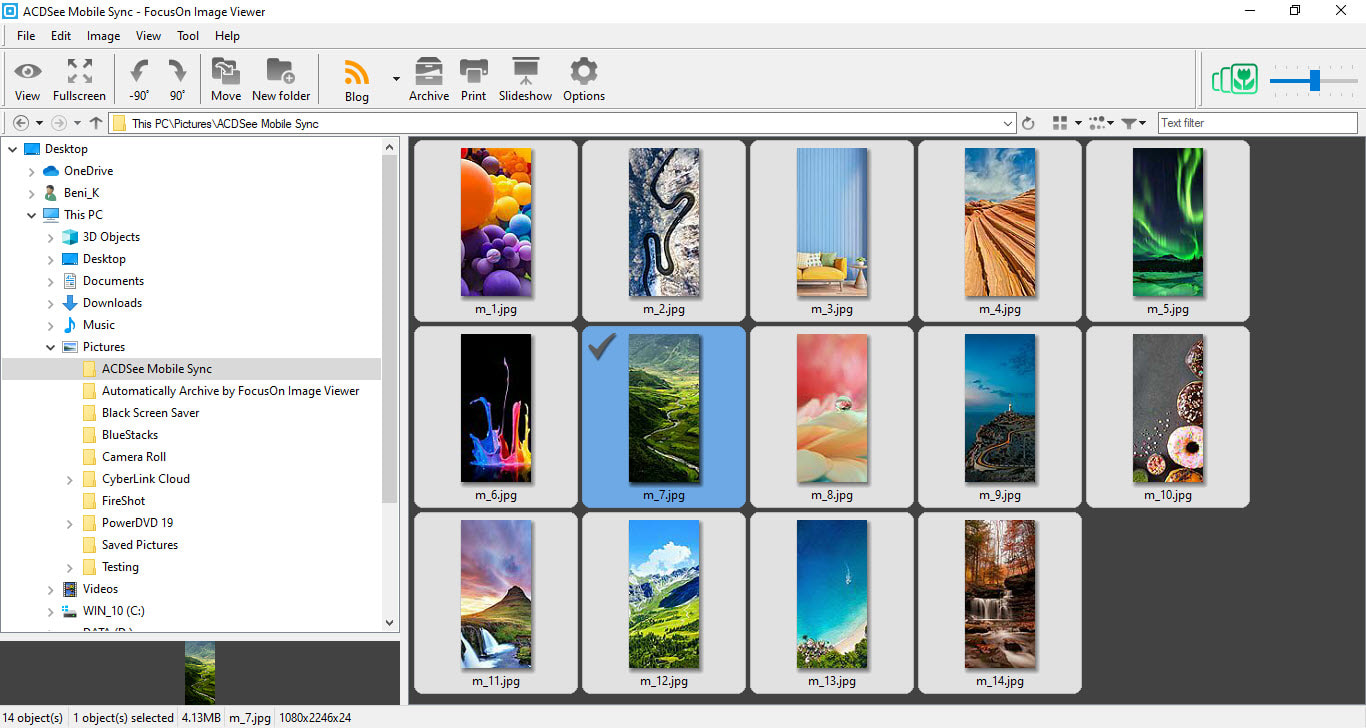Go up one folder level

(96, 123)
